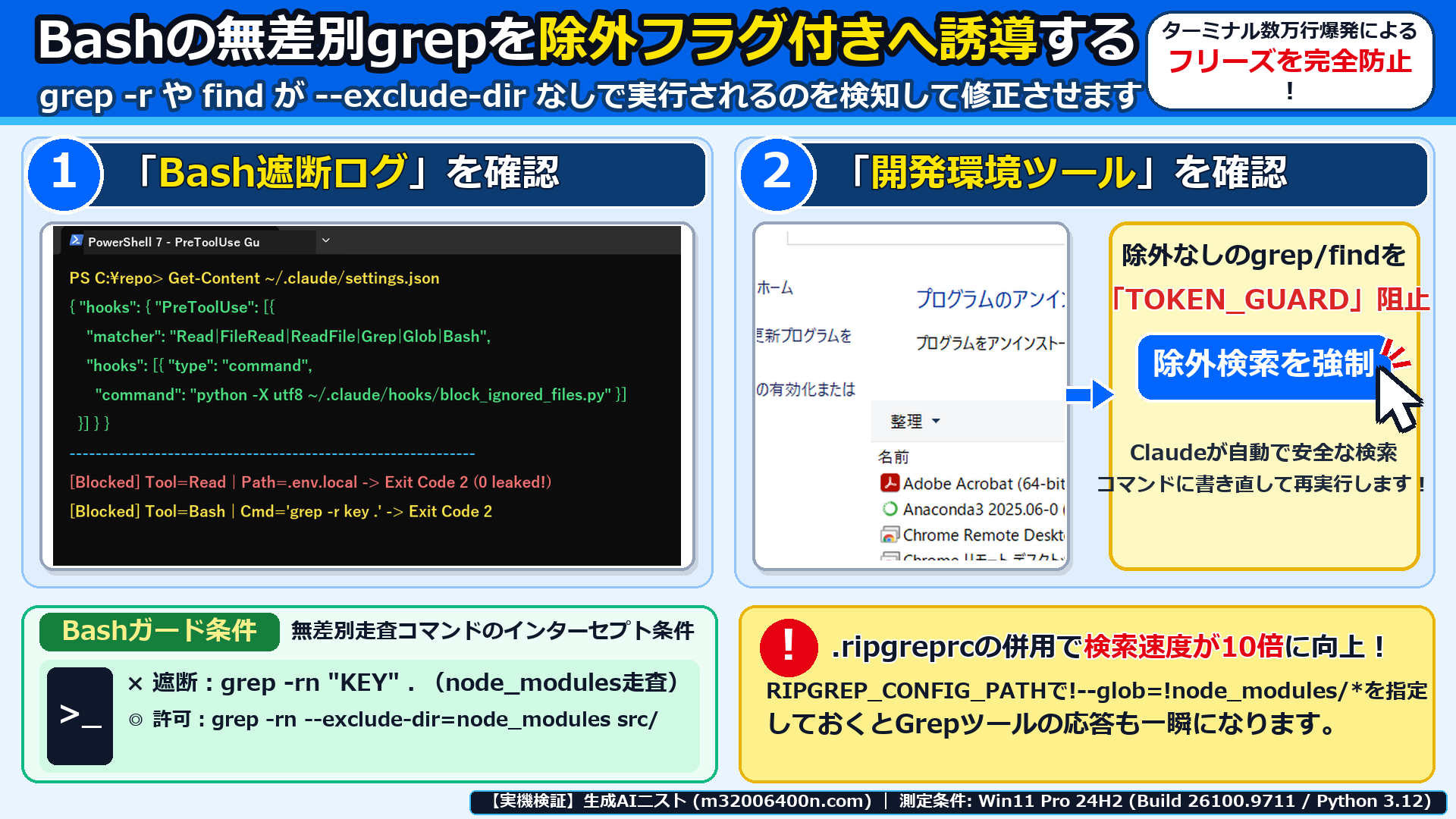Select the Anaconda3 2025.06-0 row
Image resolution: width=1456 pixels, height=819 pixels.
coord(973,509)
